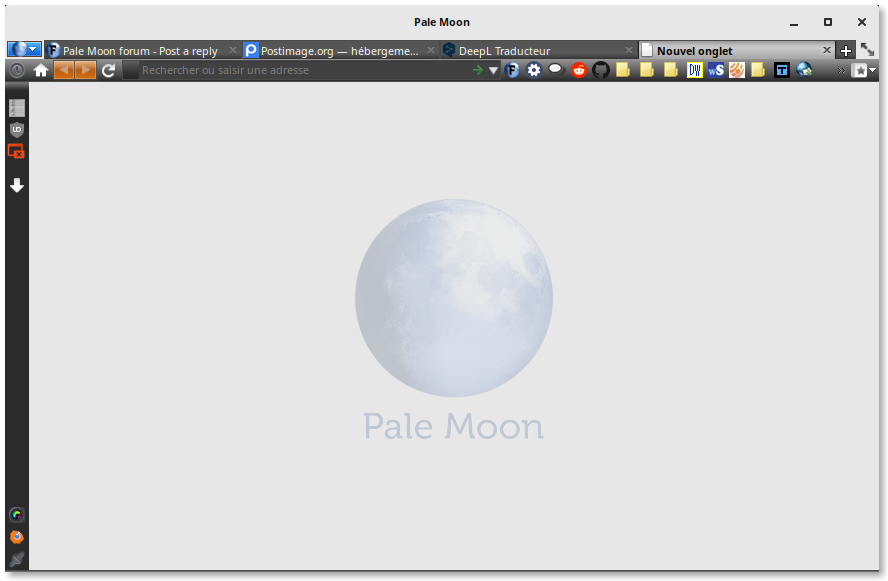Open the middle of three adjacent folder bookmarks
The height and width of the screenshot is (581, 888).
647,70
